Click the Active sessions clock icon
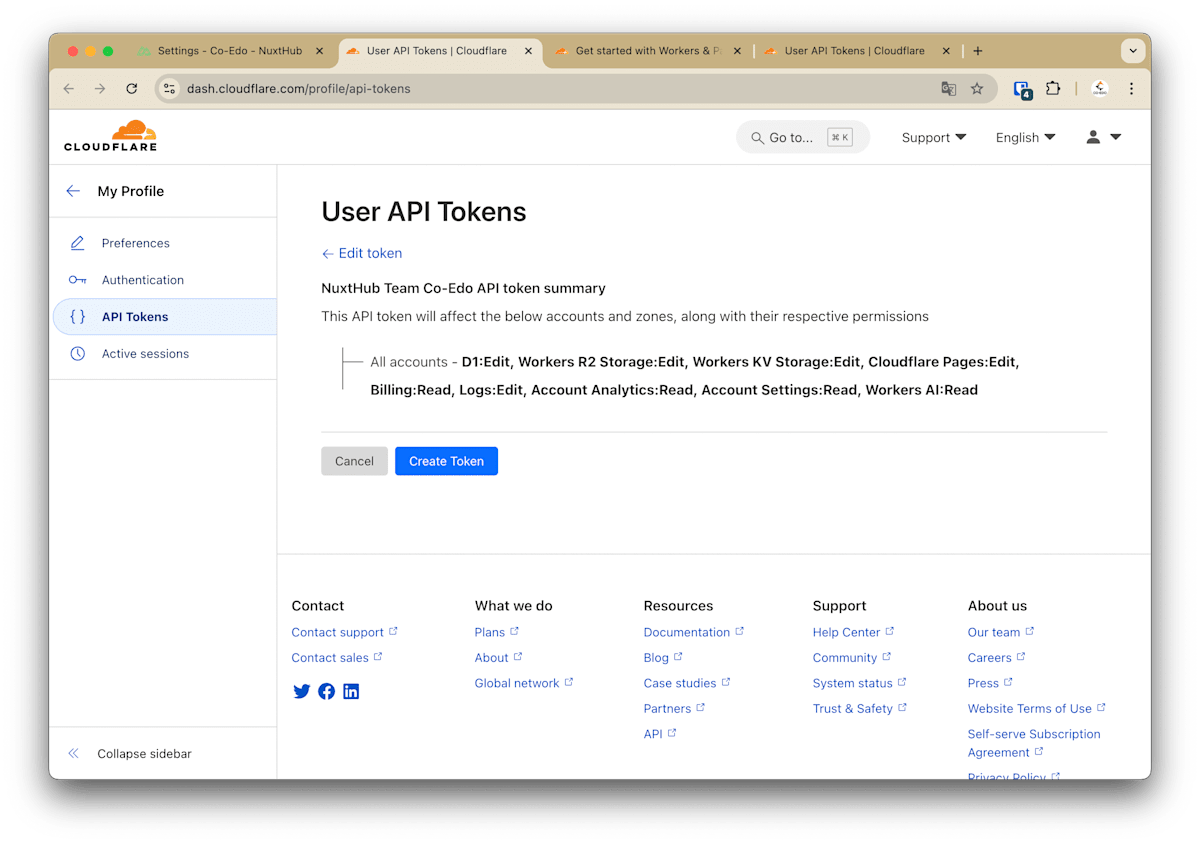 (77, 354)
